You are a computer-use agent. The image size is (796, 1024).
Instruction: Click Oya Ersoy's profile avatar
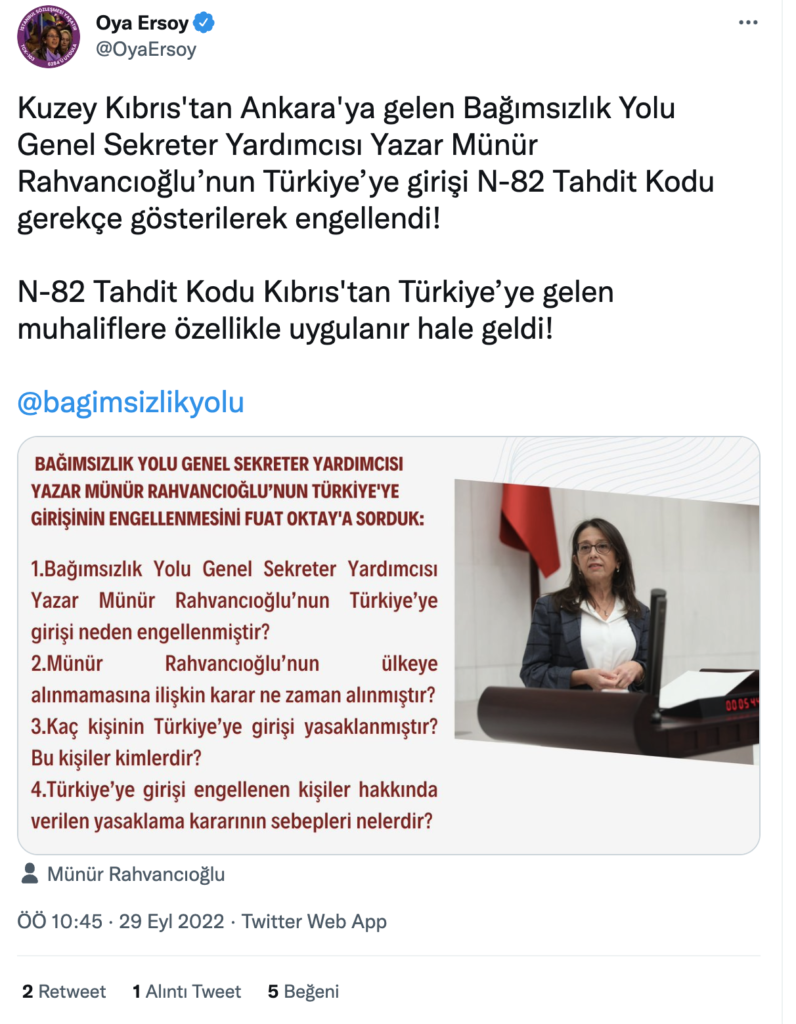tap(48, 37)
